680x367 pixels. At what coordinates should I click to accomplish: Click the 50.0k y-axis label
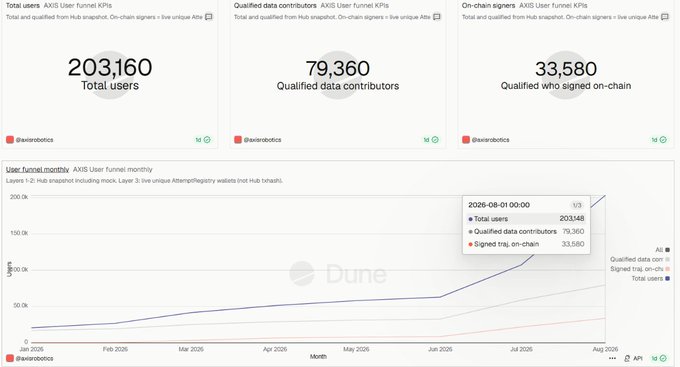pyautogui.click(x=20, y=305)
